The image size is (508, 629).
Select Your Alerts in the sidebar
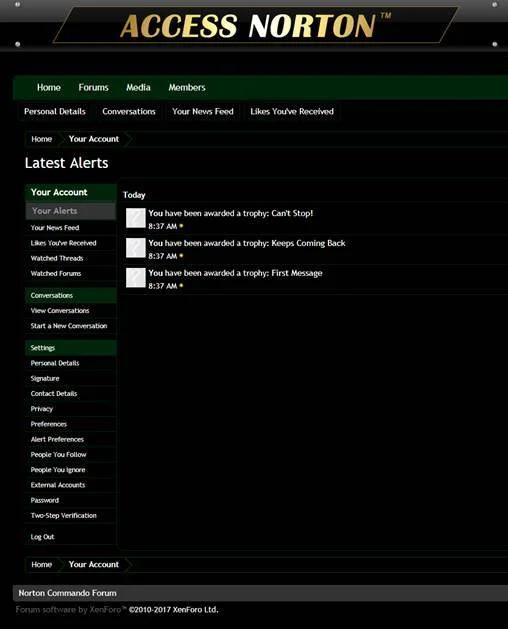(71, 211)
